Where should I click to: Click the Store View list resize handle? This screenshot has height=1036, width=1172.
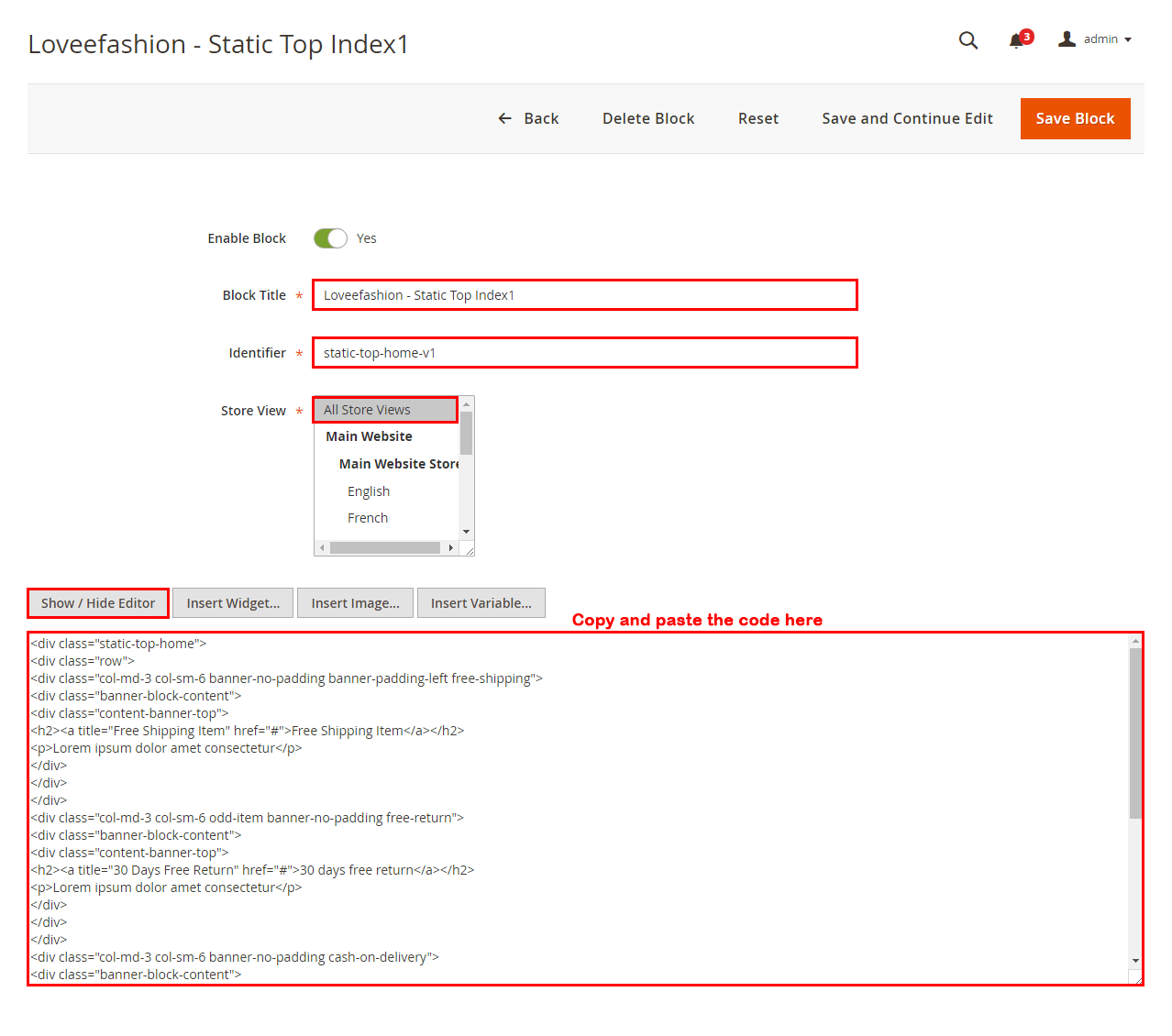(x=469, y=550)
